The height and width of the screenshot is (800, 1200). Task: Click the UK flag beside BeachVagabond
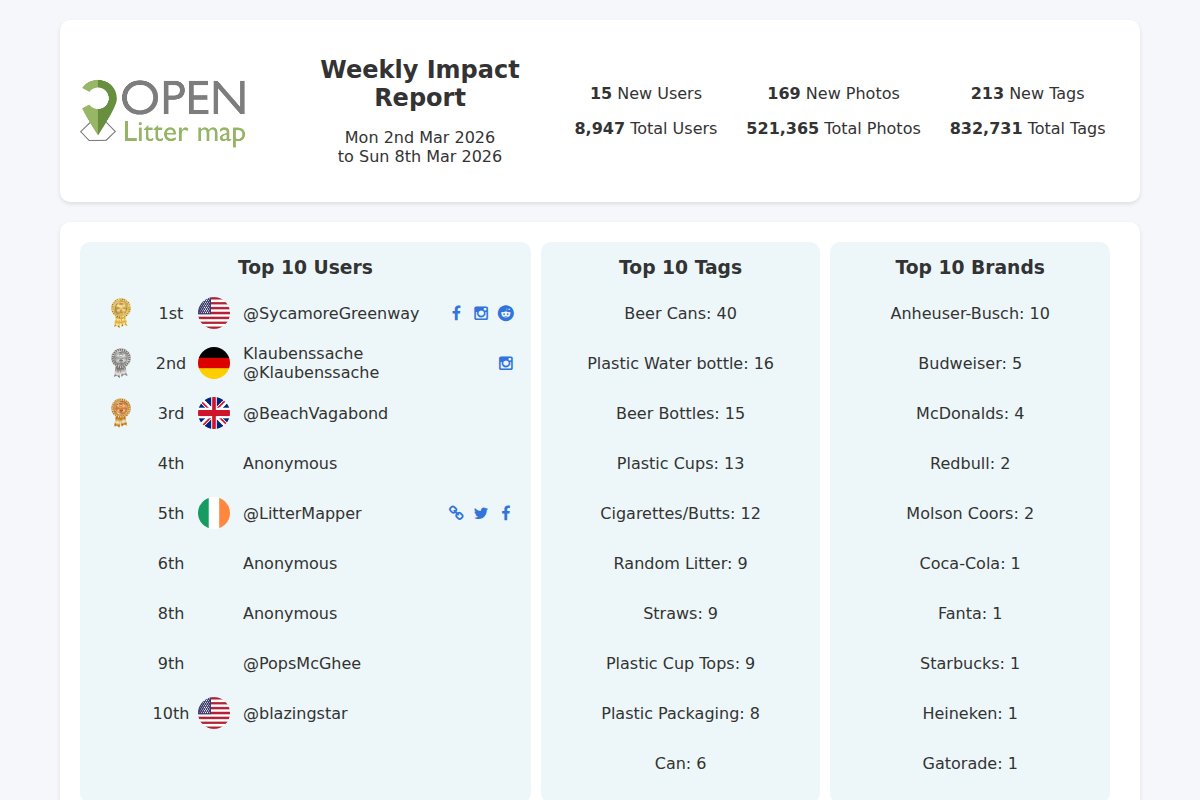click(214, 413)
